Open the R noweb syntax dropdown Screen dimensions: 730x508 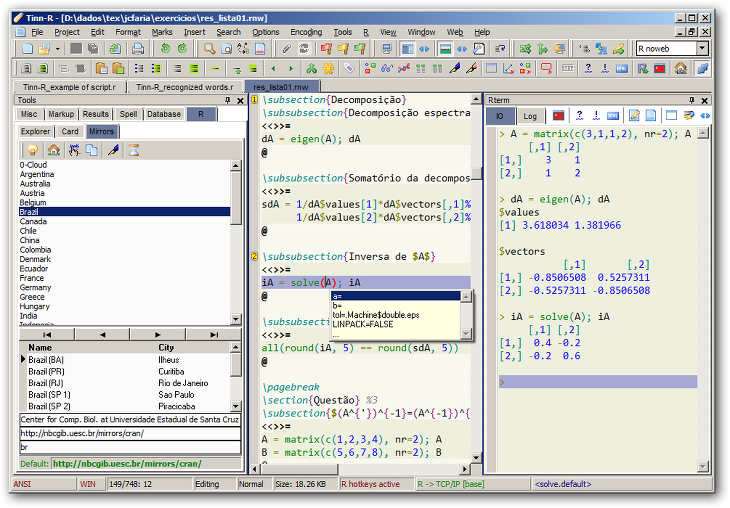(702, 48)
